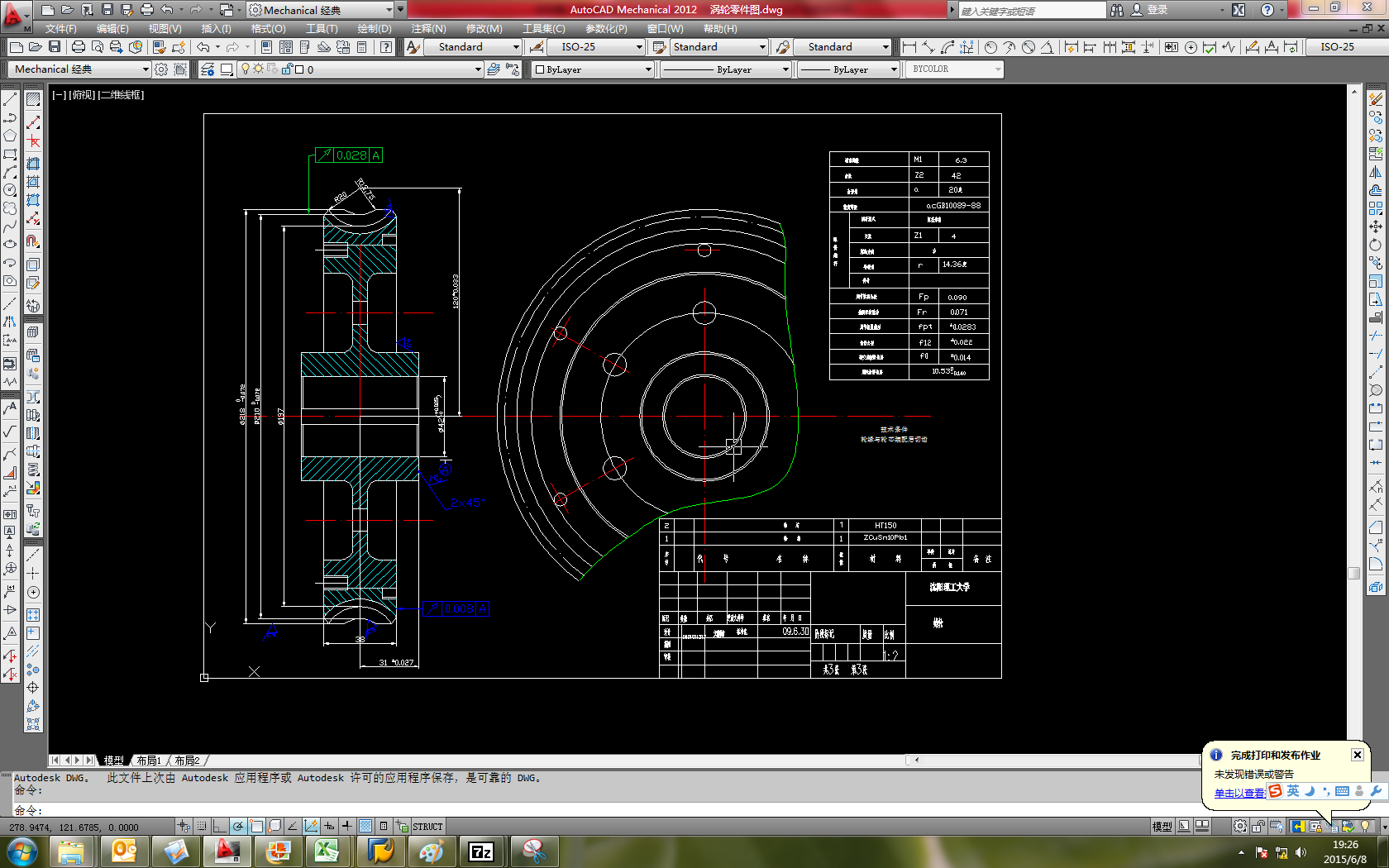Click the Plot (print) icon in standard toolbar
This screenshot has height=868, width=1389.
pyautogui.click(x=79, y=47)
